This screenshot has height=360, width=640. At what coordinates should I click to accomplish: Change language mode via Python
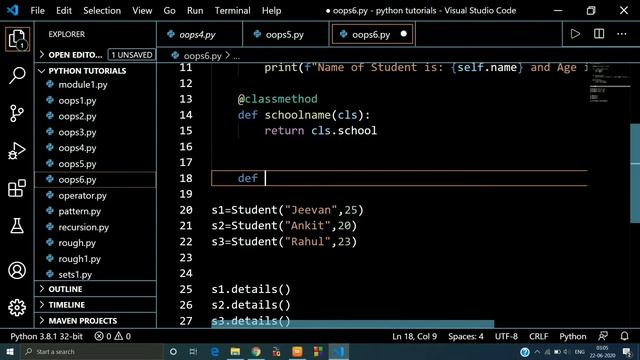(573, 336)
